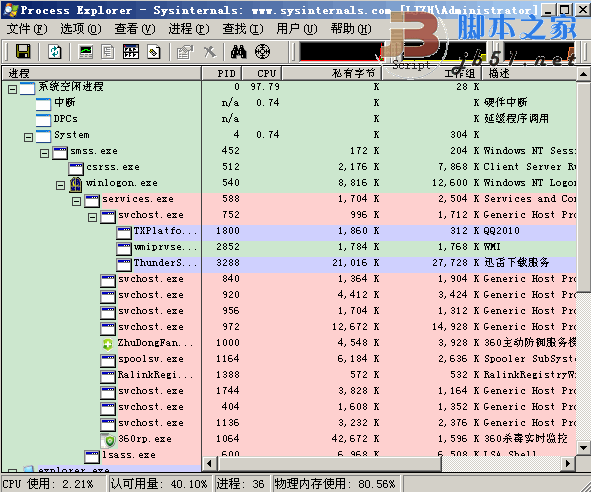Open the 用户(U) menu
The image size is (591, 492).
click(x=297, y=29)
